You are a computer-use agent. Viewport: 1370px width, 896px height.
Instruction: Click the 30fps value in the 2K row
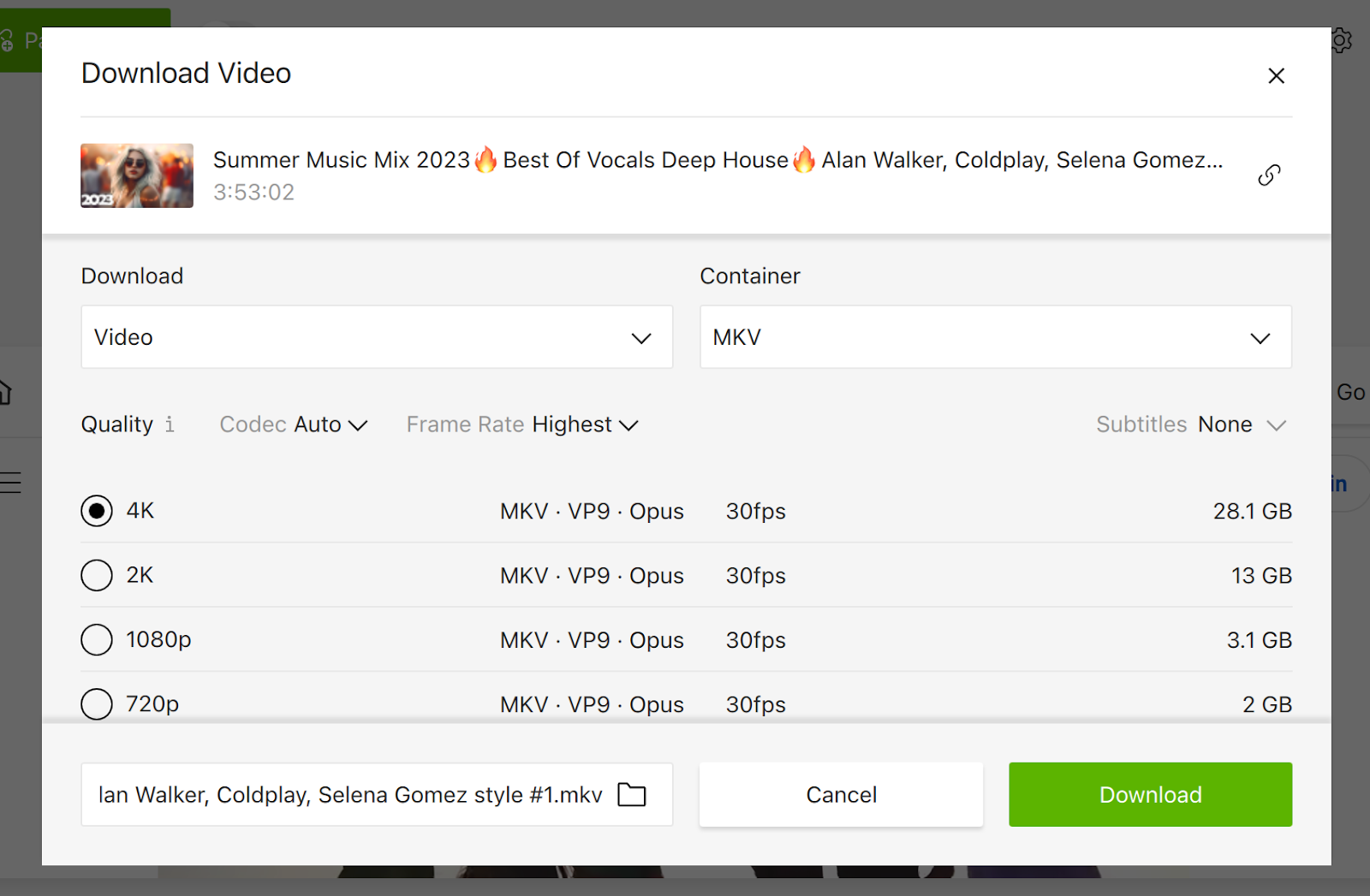coord(756,575)
